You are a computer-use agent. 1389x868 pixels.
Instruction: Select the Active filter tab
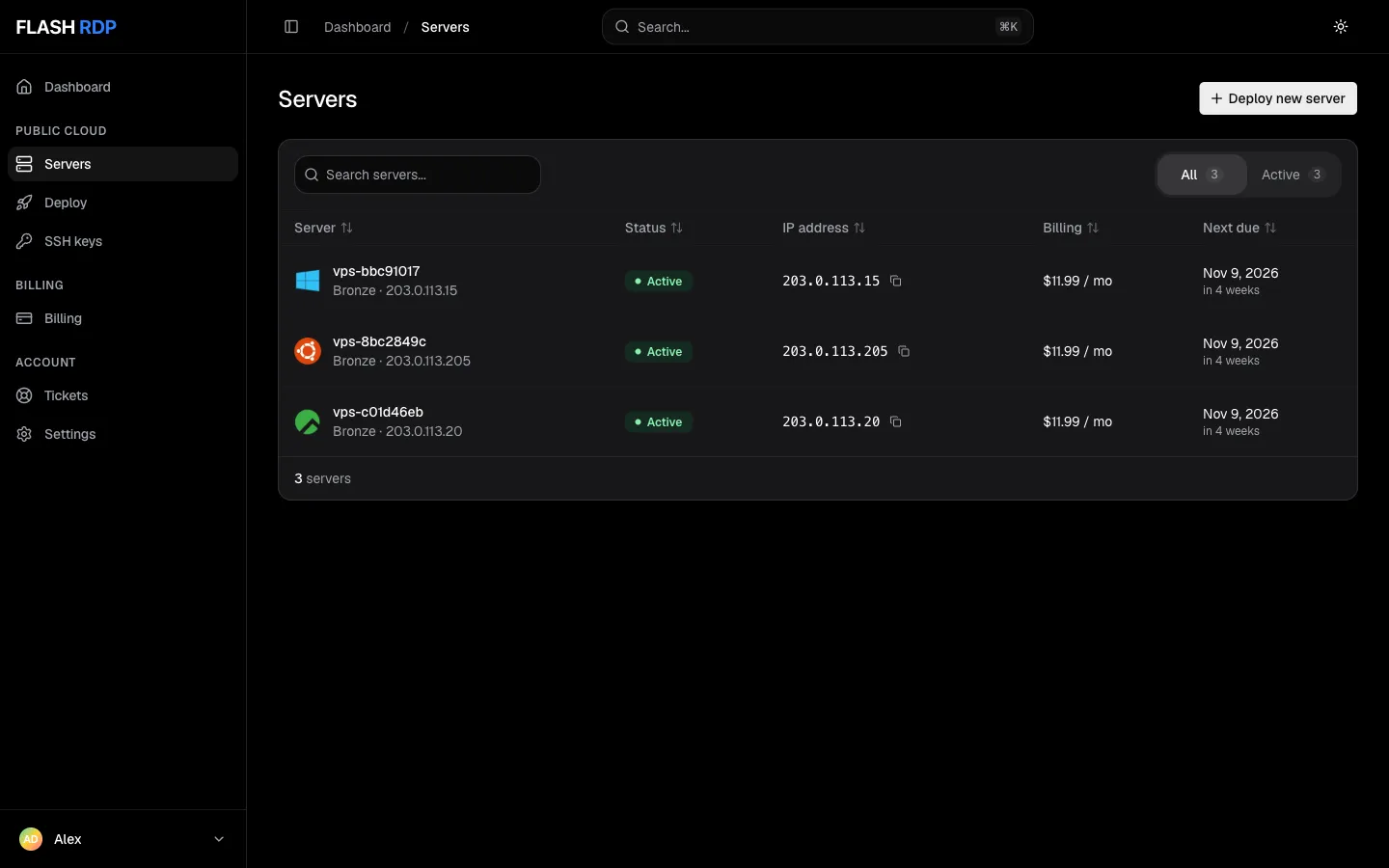point(1294,175)
